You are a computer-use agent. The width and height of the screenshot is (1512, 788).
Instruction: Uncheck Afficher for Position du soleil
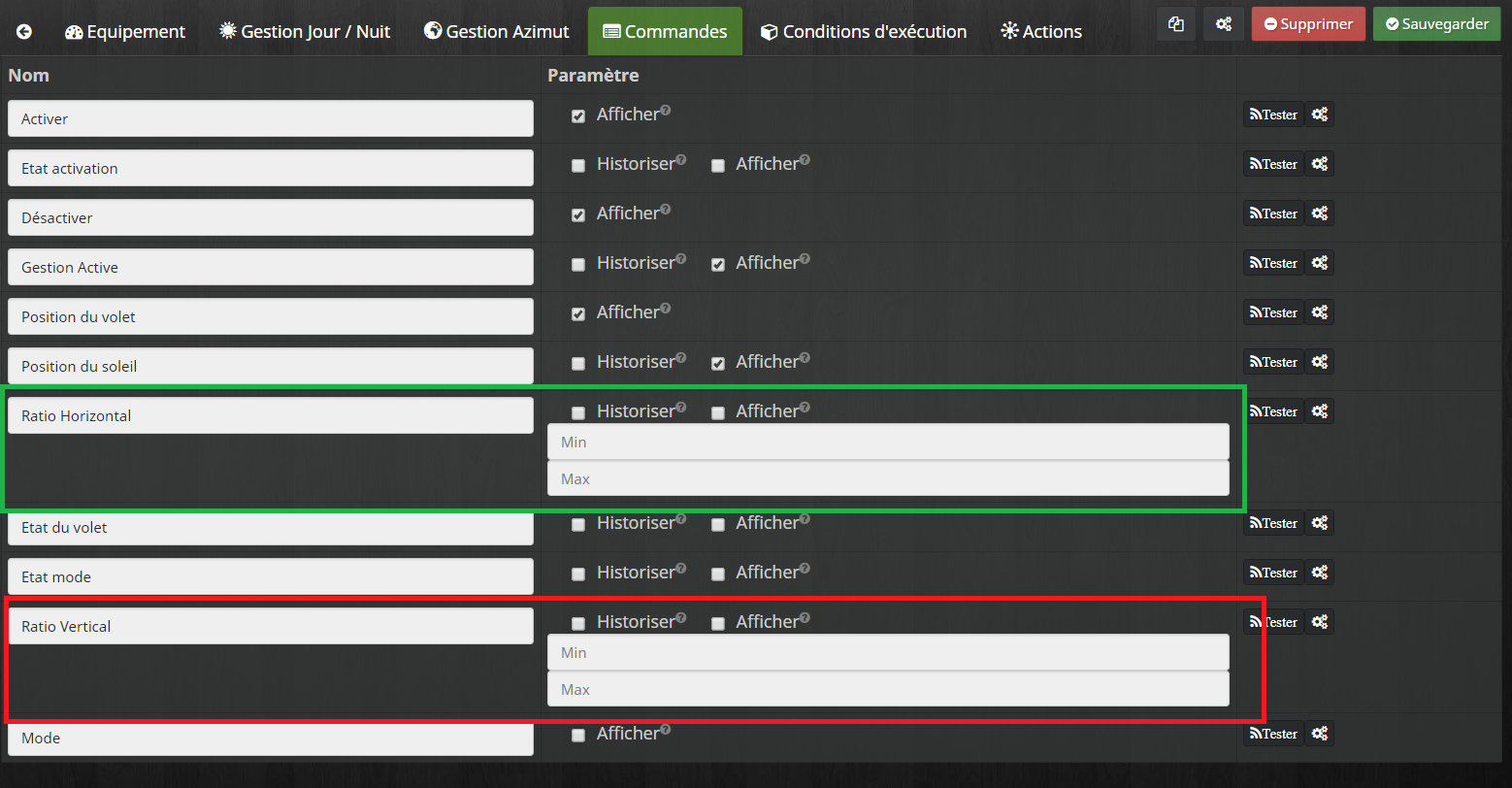(x=718, y=364)
